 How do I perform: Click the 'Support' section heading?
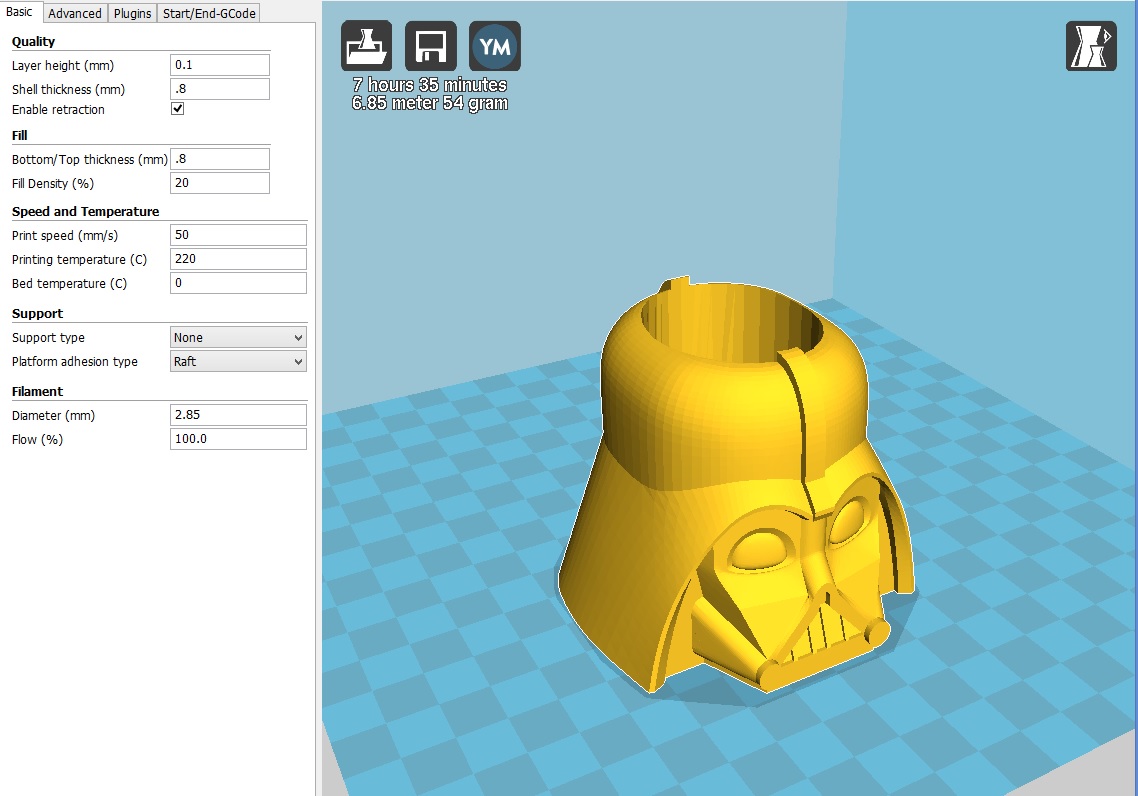point(38,313)
